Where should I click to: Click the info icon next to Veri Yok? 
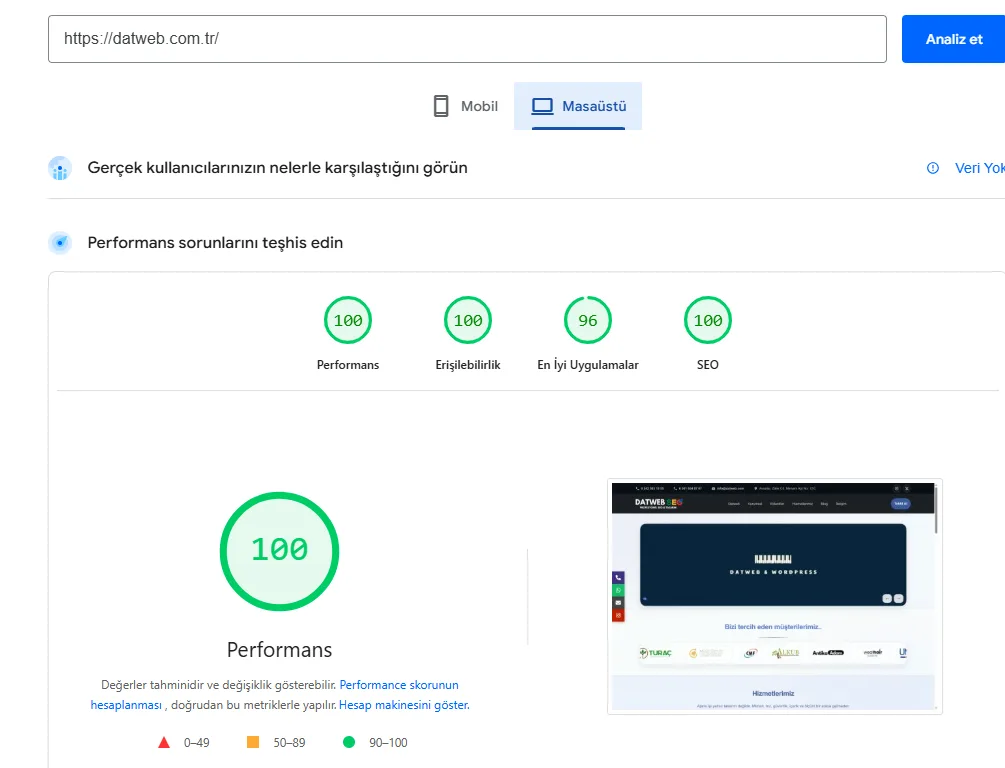tap(933, 168)
